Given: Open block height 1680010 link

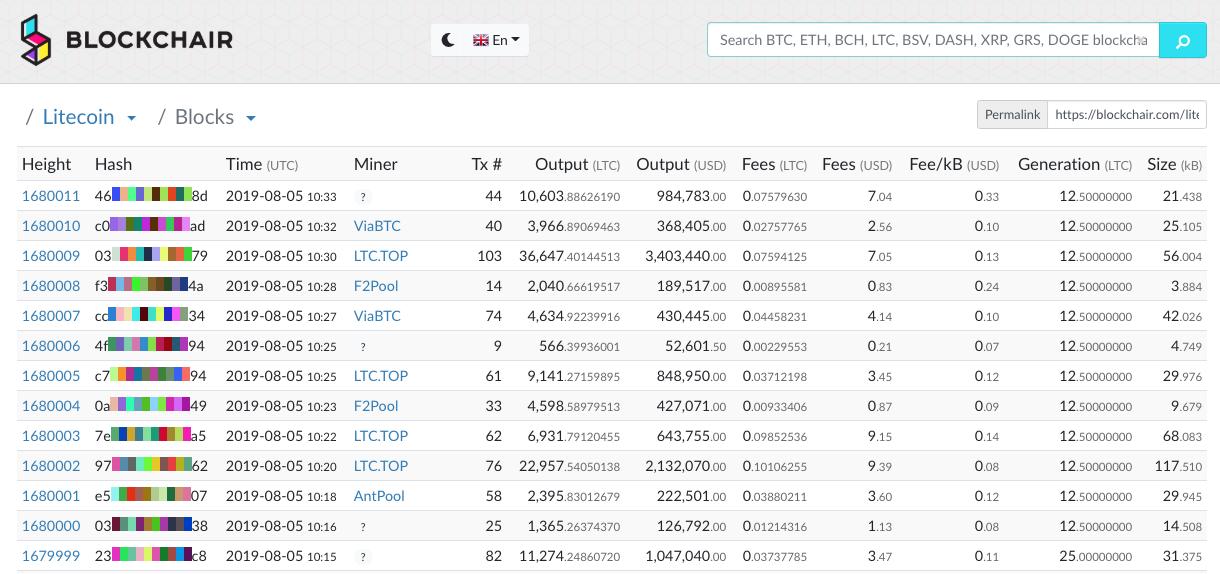Looking at the screenshot, I should click(x=51, y=226).
